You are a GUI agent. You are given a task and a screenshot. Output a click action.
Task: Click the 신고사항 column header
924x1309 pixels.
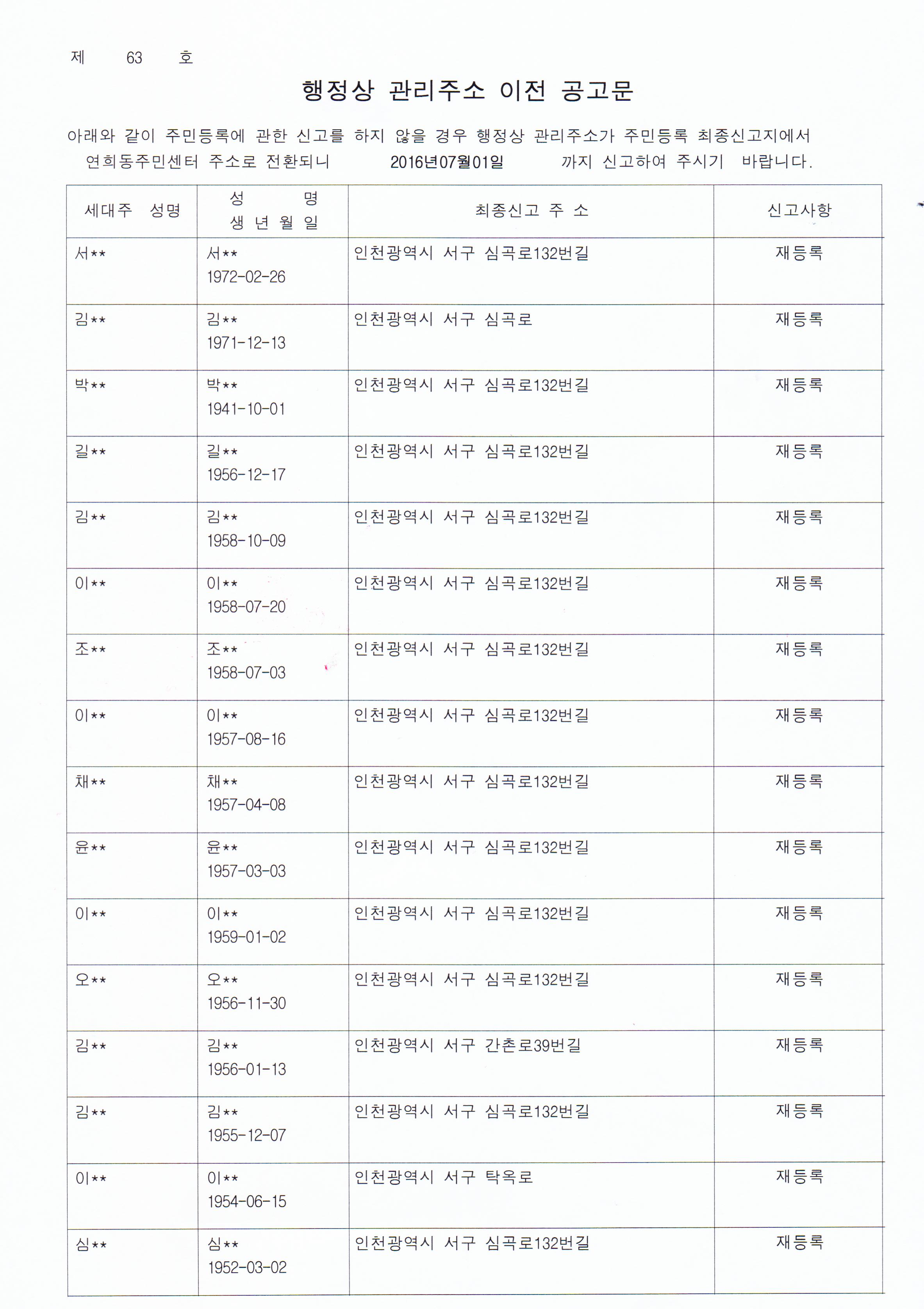click(799, 210)
